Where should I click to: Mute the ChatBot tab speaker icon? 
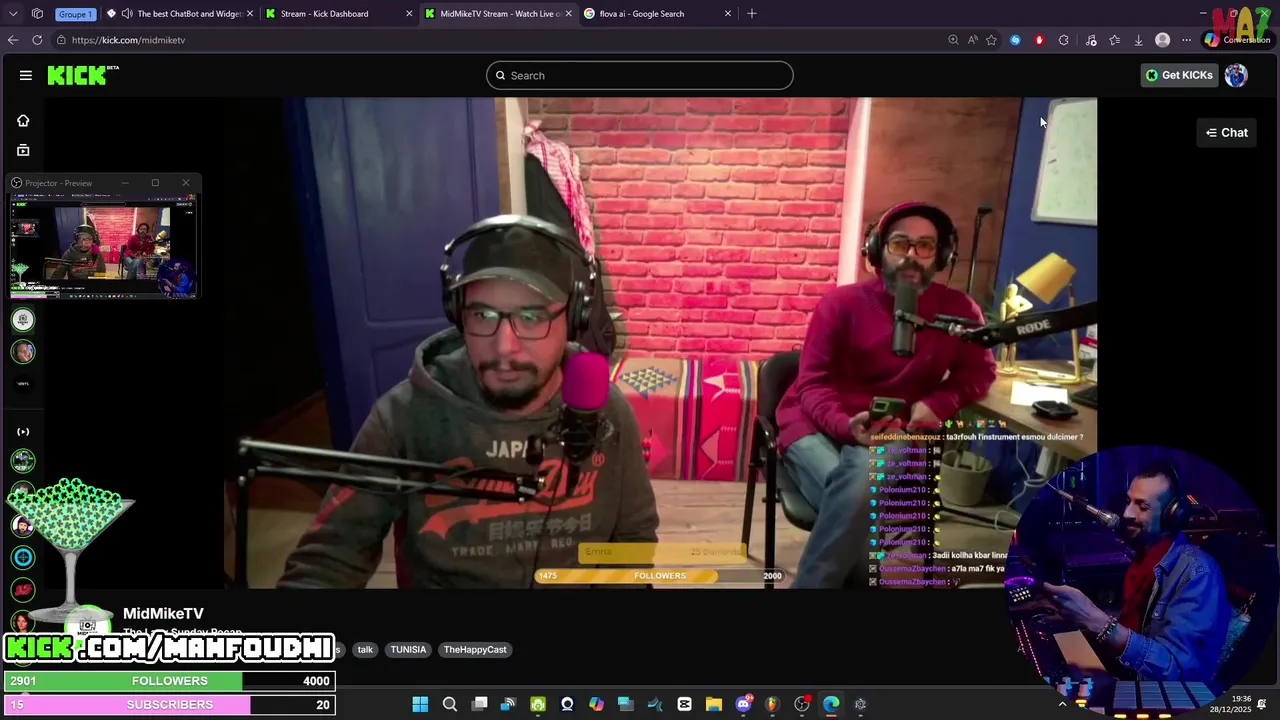127,14
